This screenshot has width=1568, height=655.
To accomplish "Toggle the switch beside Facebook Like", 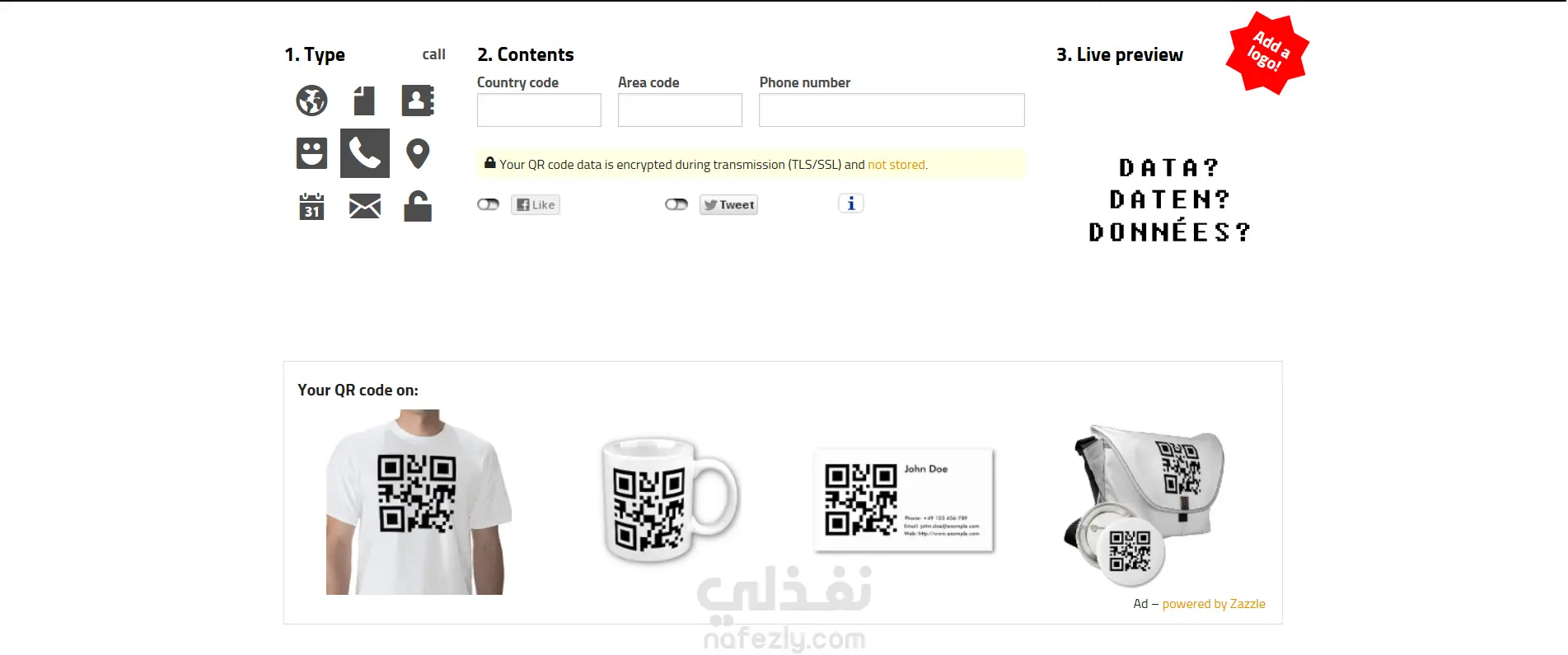I will (x=489, y=204).
